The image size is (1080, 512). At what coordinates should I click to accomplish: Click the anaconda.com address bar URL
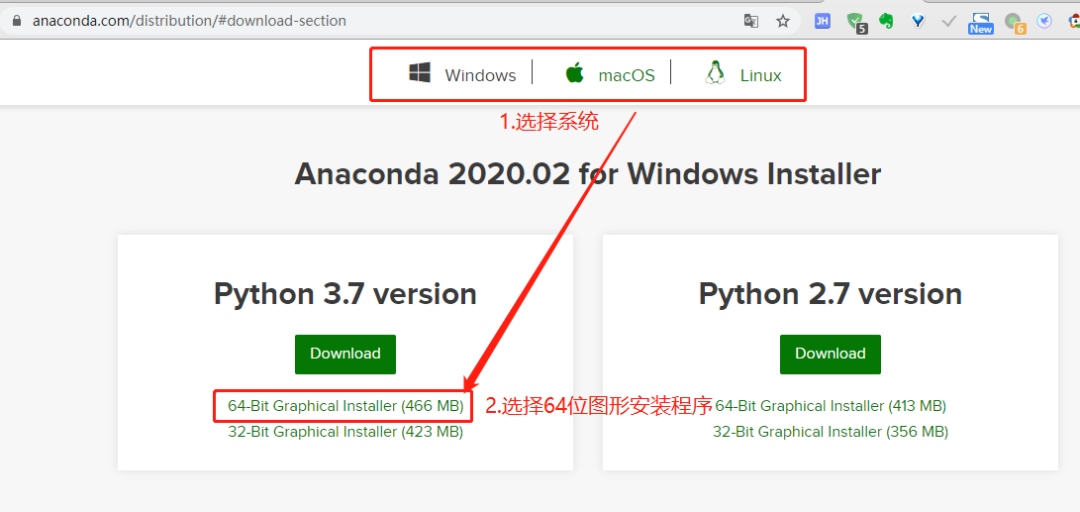[189, 21]
